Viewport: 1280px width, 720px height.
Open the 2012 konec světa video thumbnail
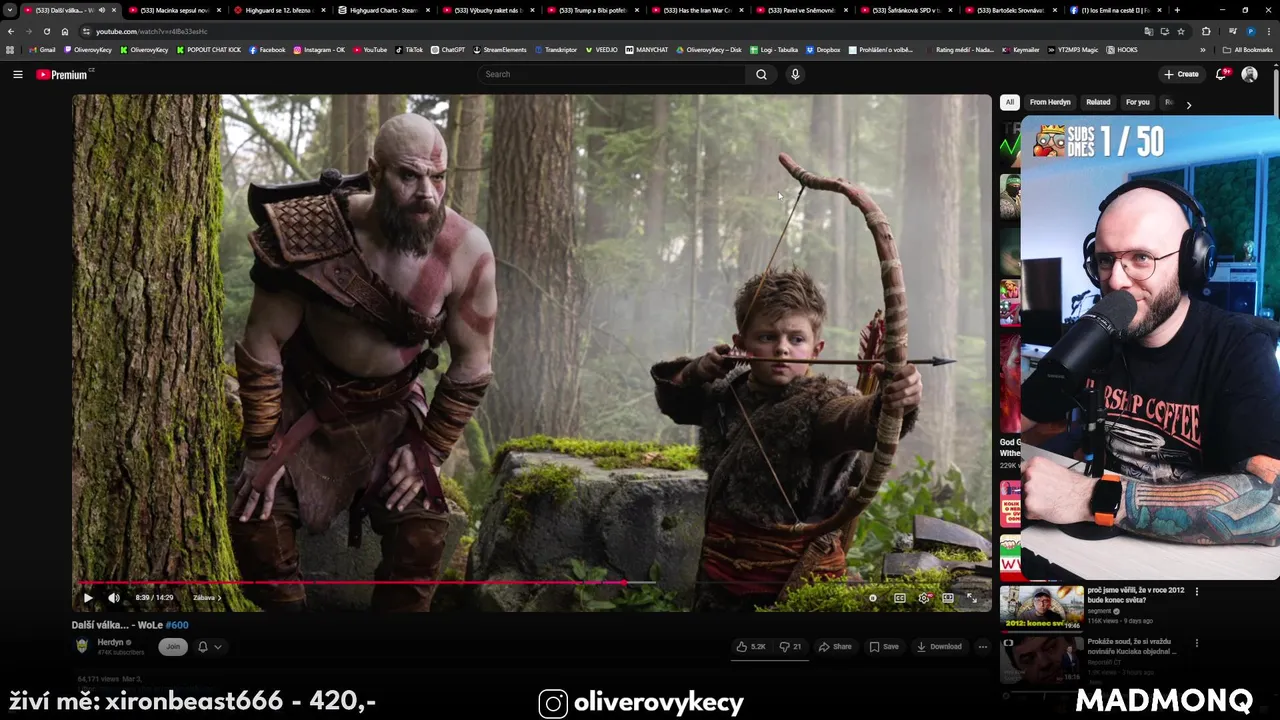pos(1041,607)
